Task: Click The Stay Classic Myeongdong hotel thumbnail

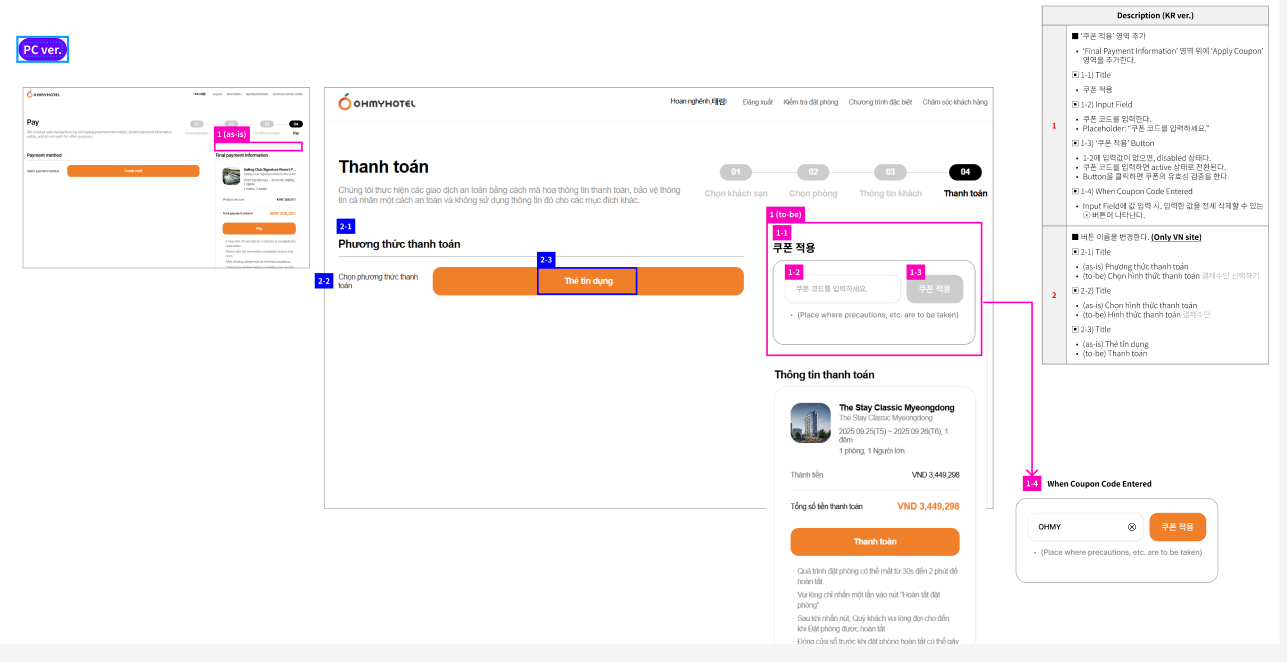Action: (810, 423)
